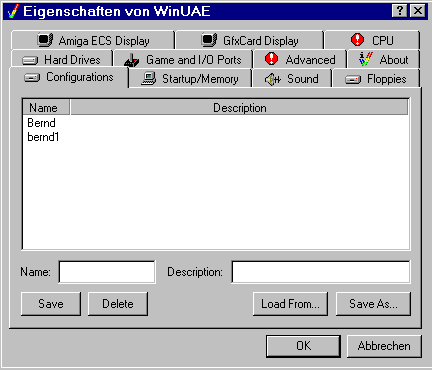Screen dimensions: 432x370
Task: Switch to the GfxCard Display tab
Action: [x=250, y=40]
